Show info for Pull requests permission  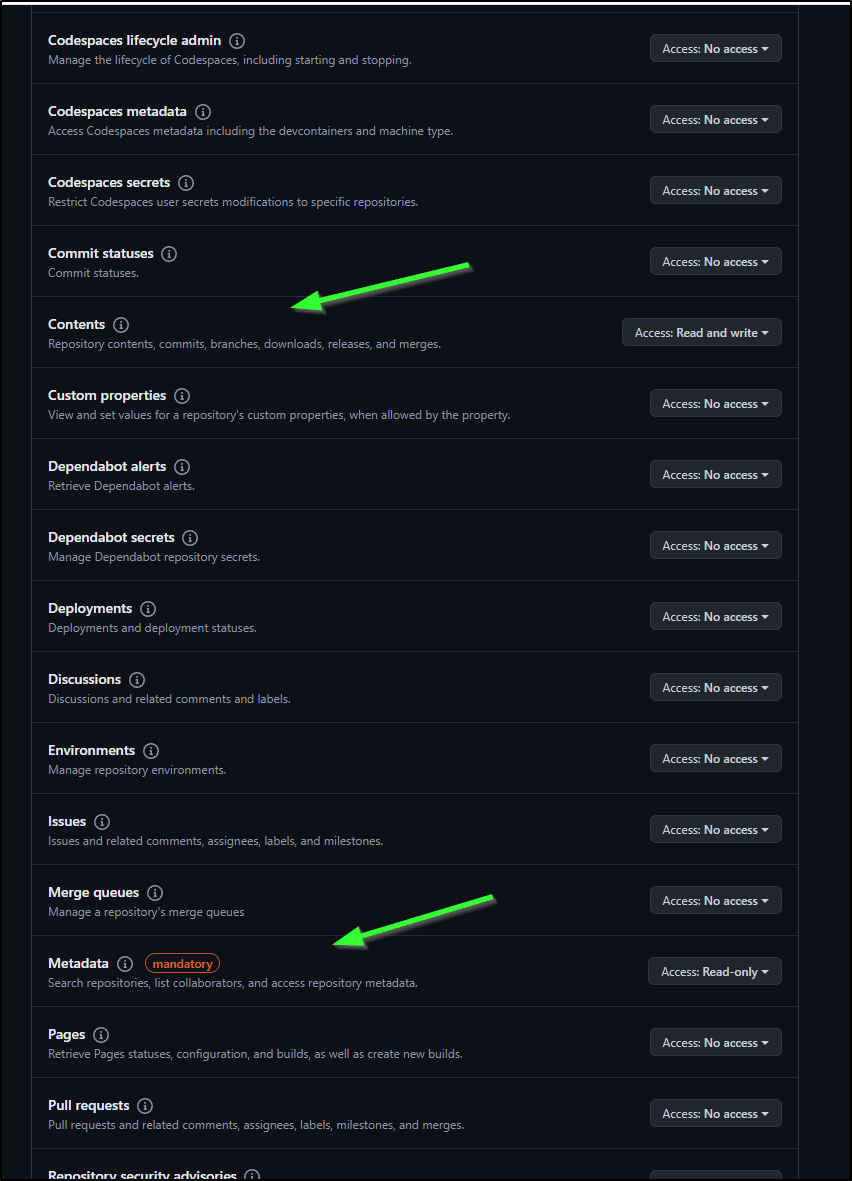click(145, 1106)
